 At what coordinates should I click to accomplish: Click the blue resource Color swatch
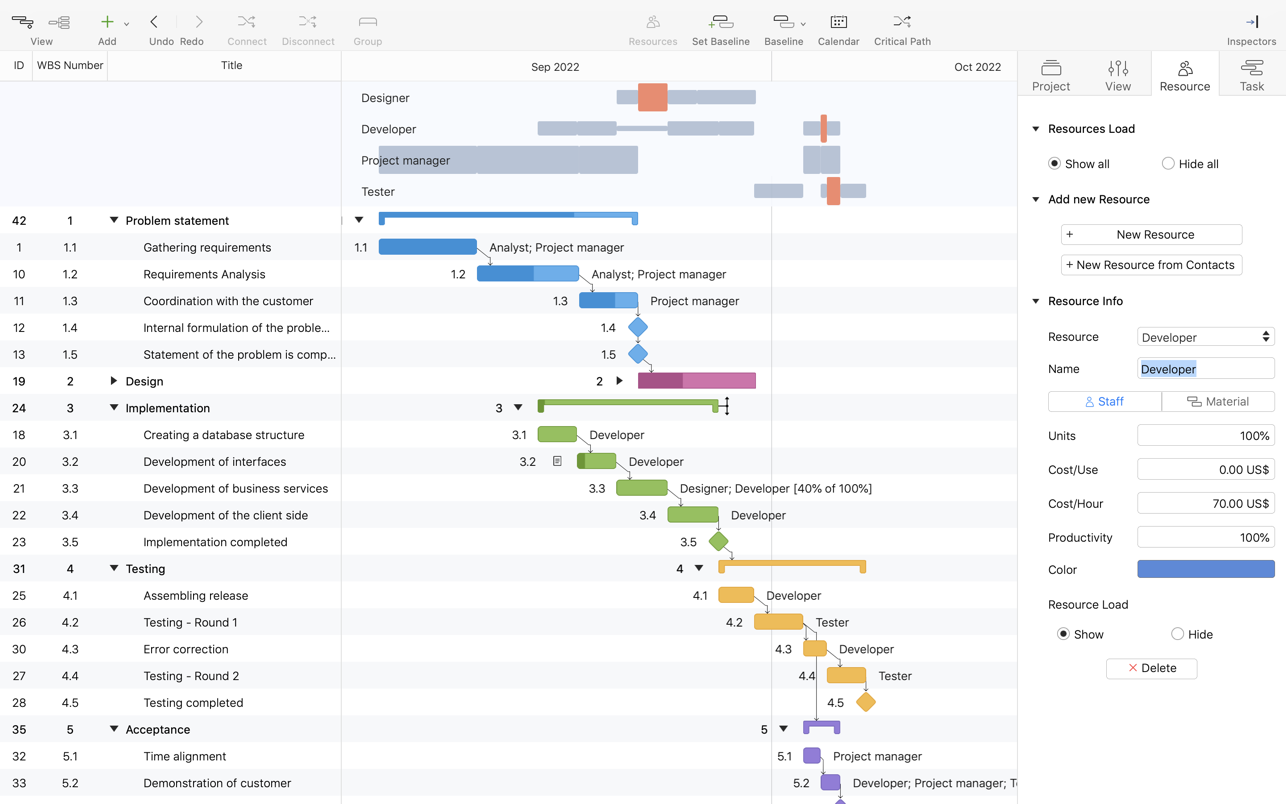point(1205,569)
